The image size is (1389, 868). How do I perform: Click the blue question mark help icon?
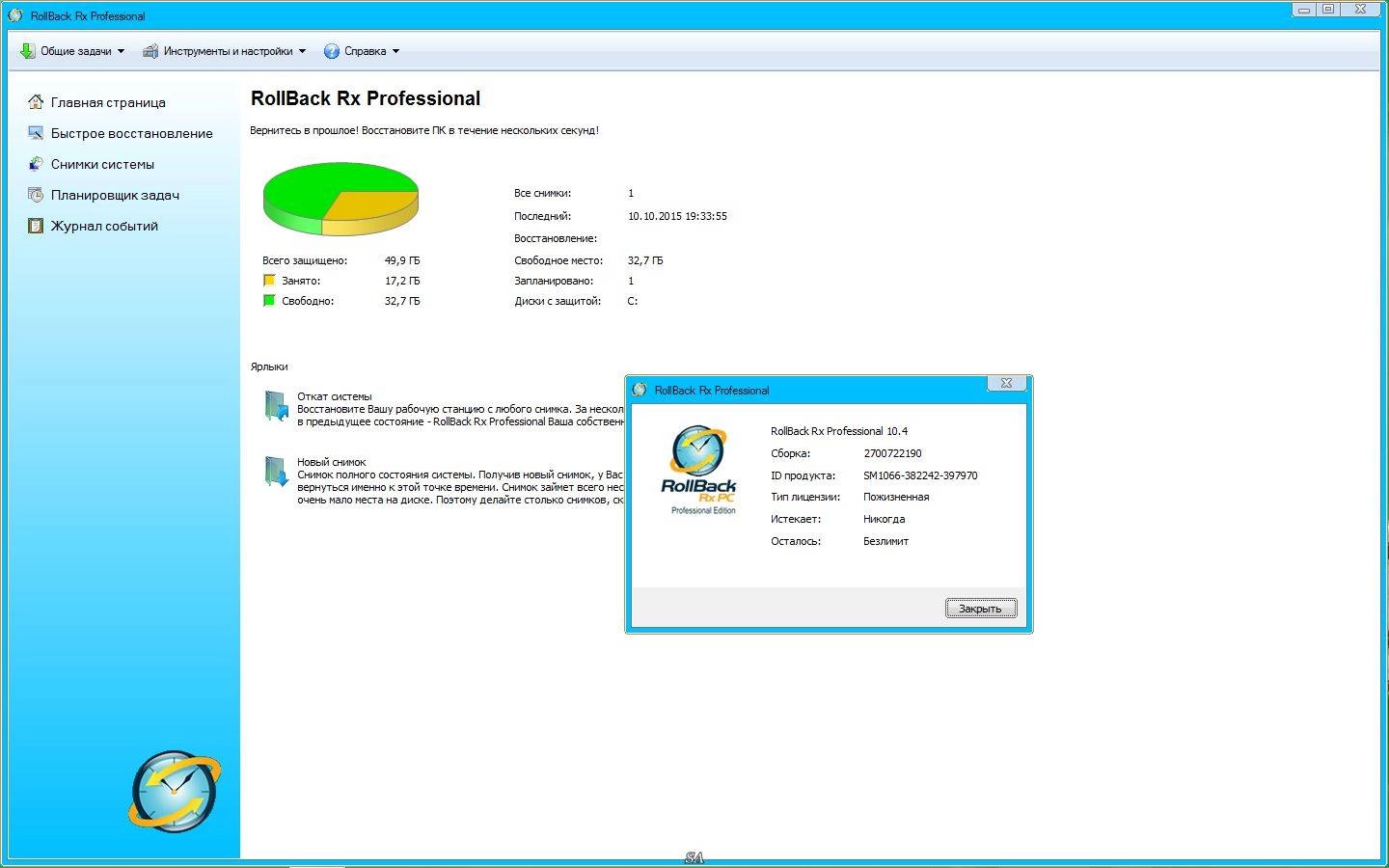pyautogui.click(x=332, y=51)
